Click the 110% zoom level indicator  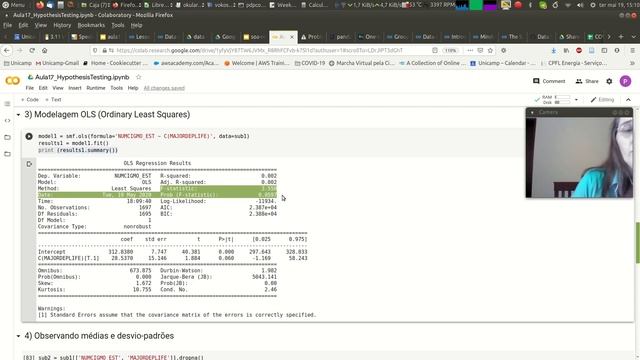451,50
